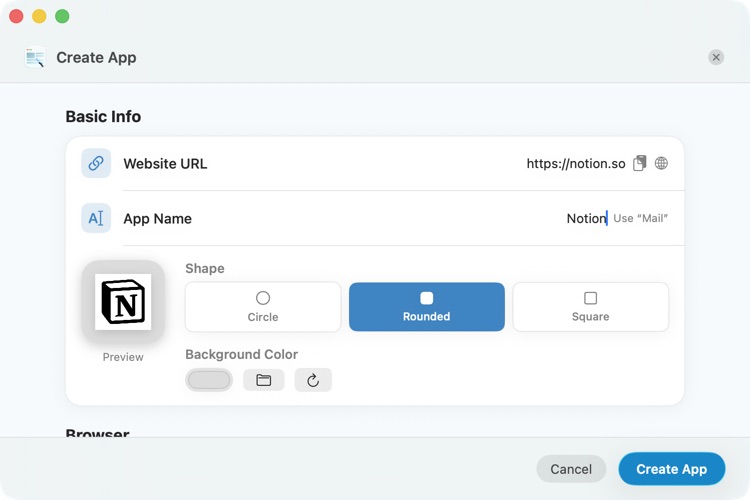
Task: Click the Create App window icon in header
Action: 35,57
